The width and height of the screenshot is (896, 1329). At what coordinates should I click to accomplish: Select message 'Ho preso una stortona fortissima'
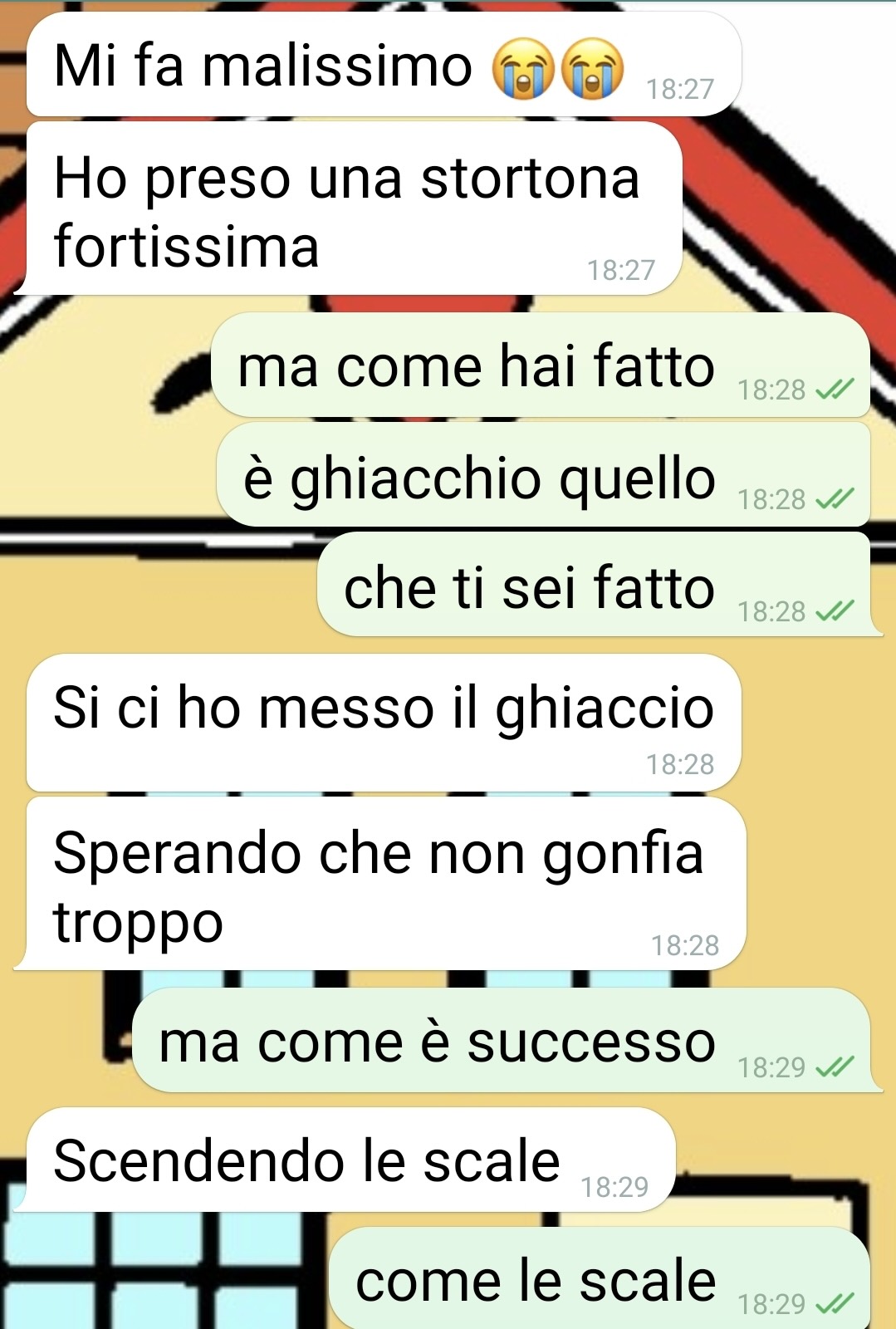tap(349, 208)
